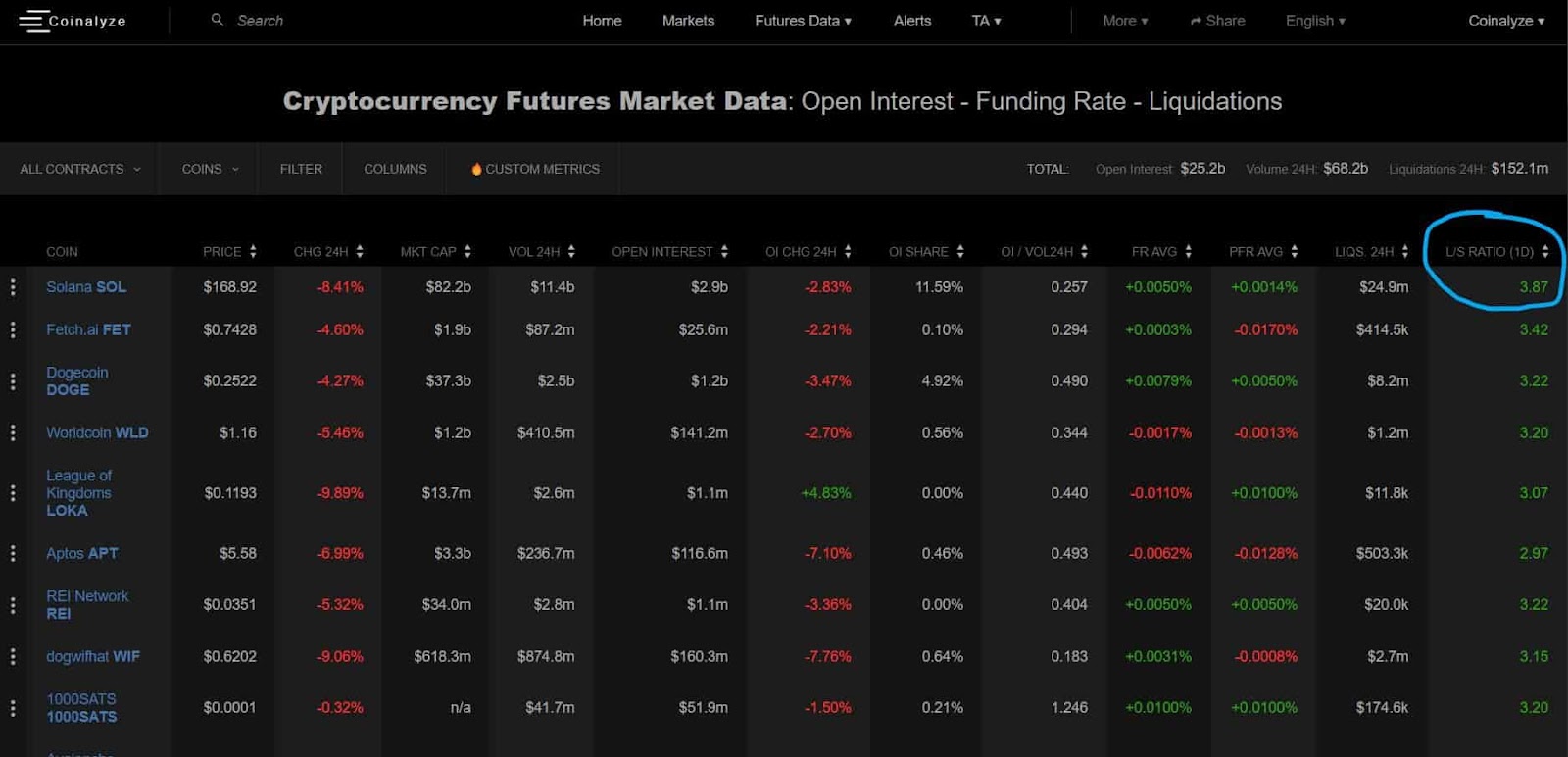The image size is (1568, 757).
Task: Open row options dots for REI Network
Action: (13, 605)
